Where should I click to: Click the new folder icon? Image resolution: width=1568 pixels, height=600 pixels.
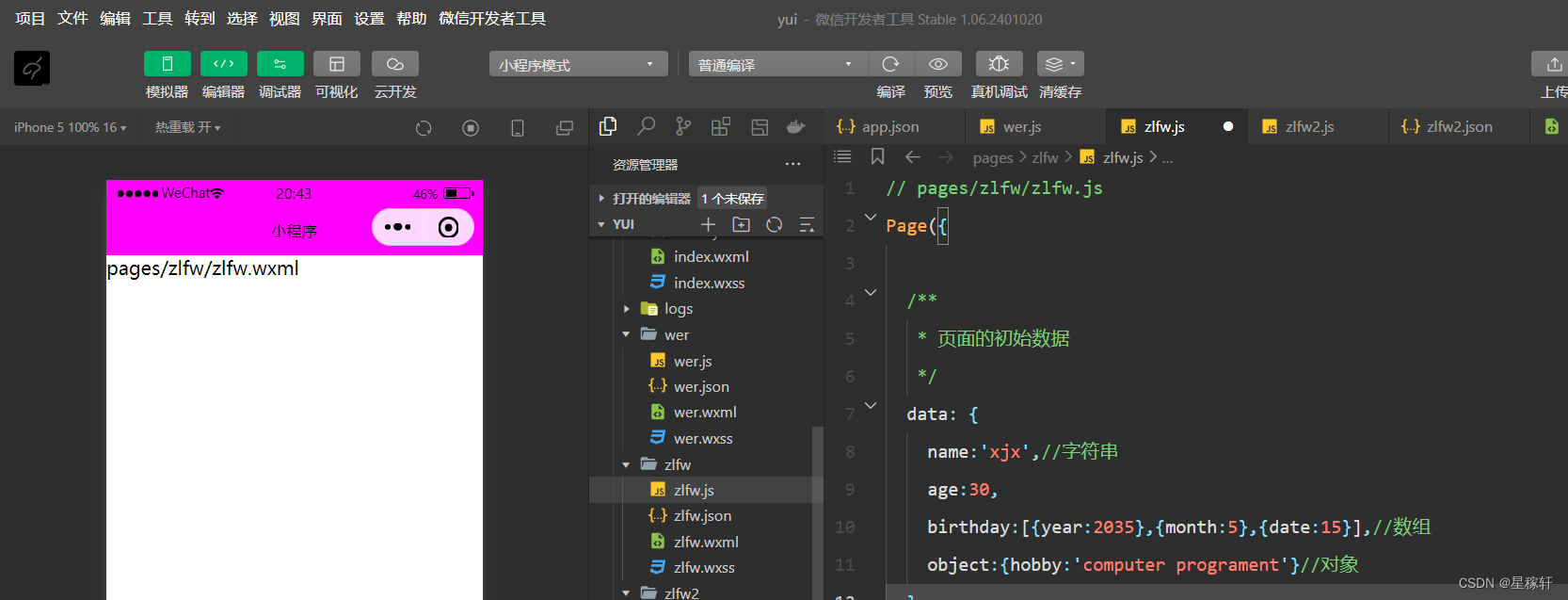tap(742, 224)
